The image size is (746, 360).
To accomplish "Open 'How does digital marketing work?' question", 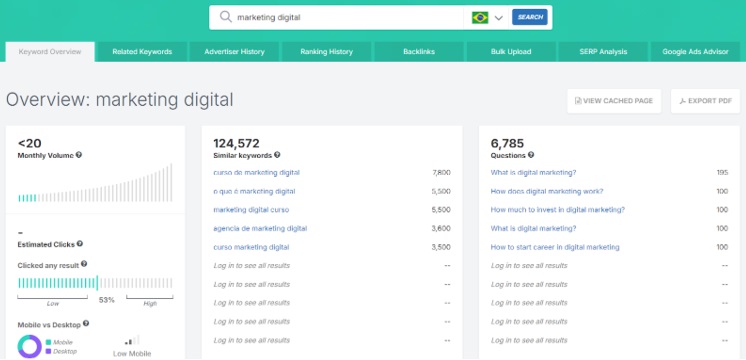I will pos(547,191).
